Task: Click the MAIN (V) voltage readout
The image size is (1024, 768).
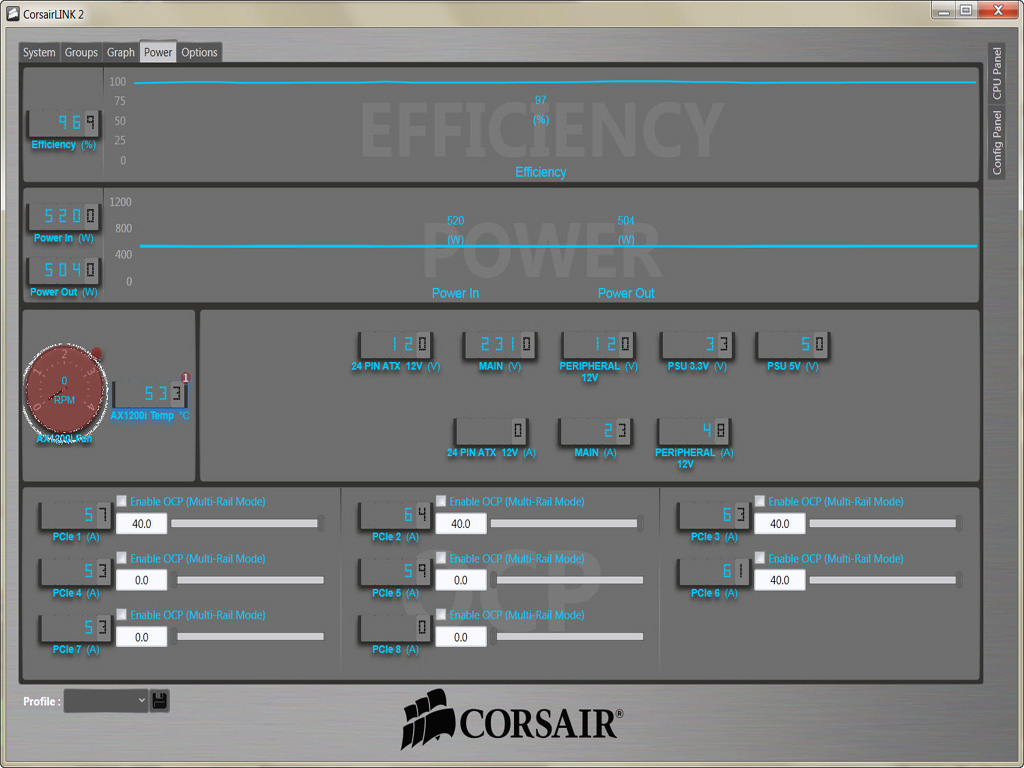Action: [x=500, y=344]
